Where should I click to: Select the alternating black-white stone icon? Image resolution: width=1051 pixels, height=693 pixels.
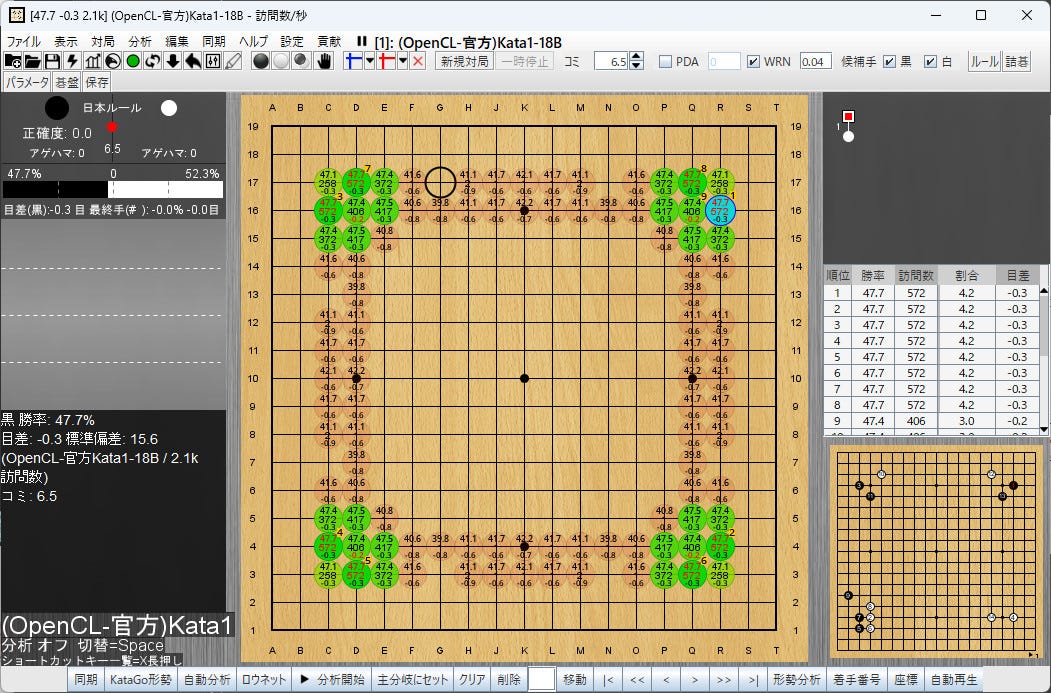point(301,62)
